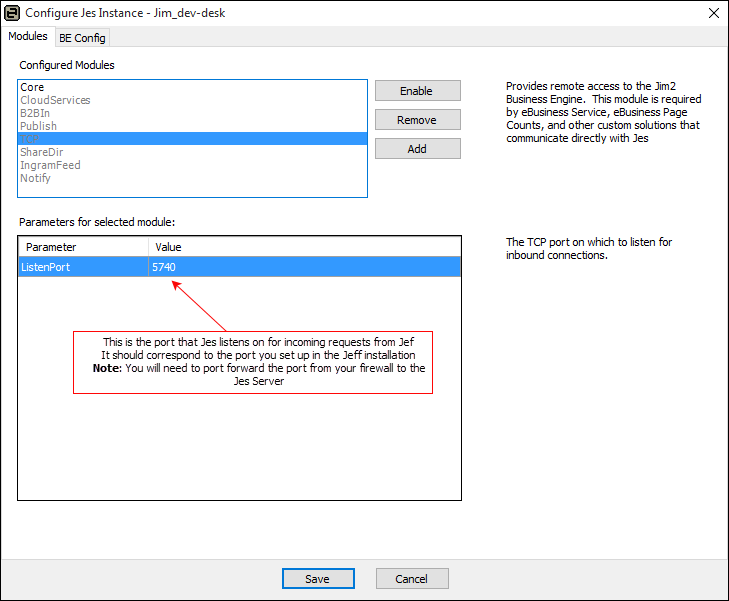Image resolution: width=729 pixels, height=601 pixels.
Task: Click the 5740 value cell
Action: 305,267
